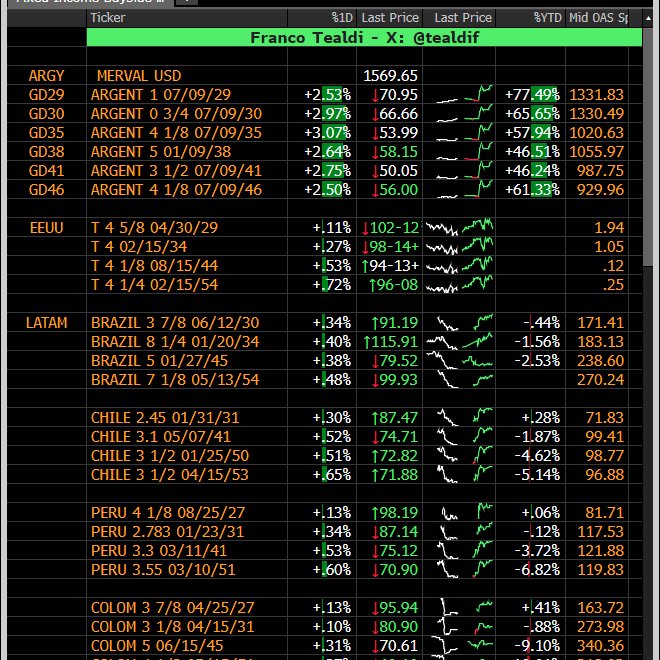Select the GD41 ticker code
This screenshot has width=660, height=660.
46,170
